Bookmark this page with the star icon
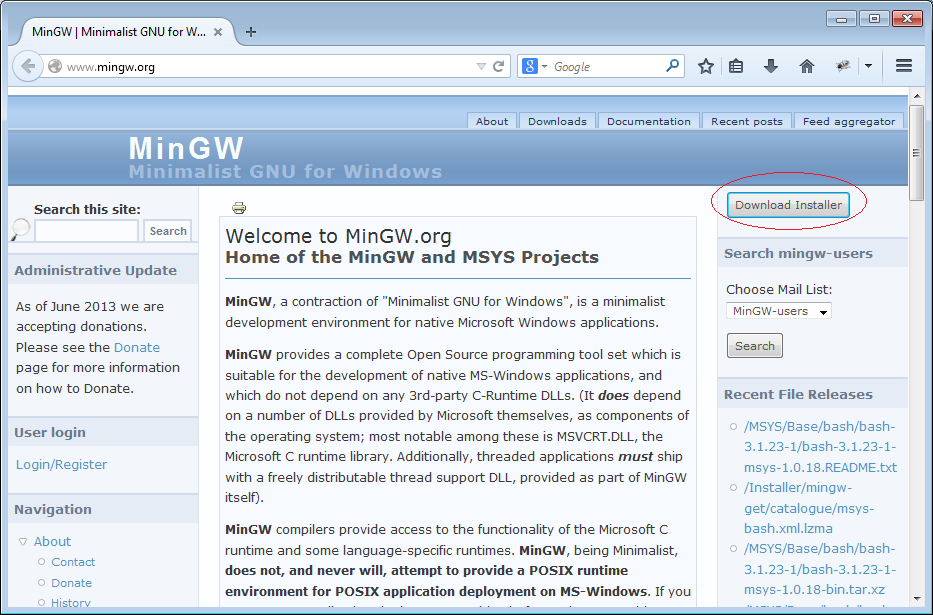This screenshot has height=615, width=933. tap(706, 66)
